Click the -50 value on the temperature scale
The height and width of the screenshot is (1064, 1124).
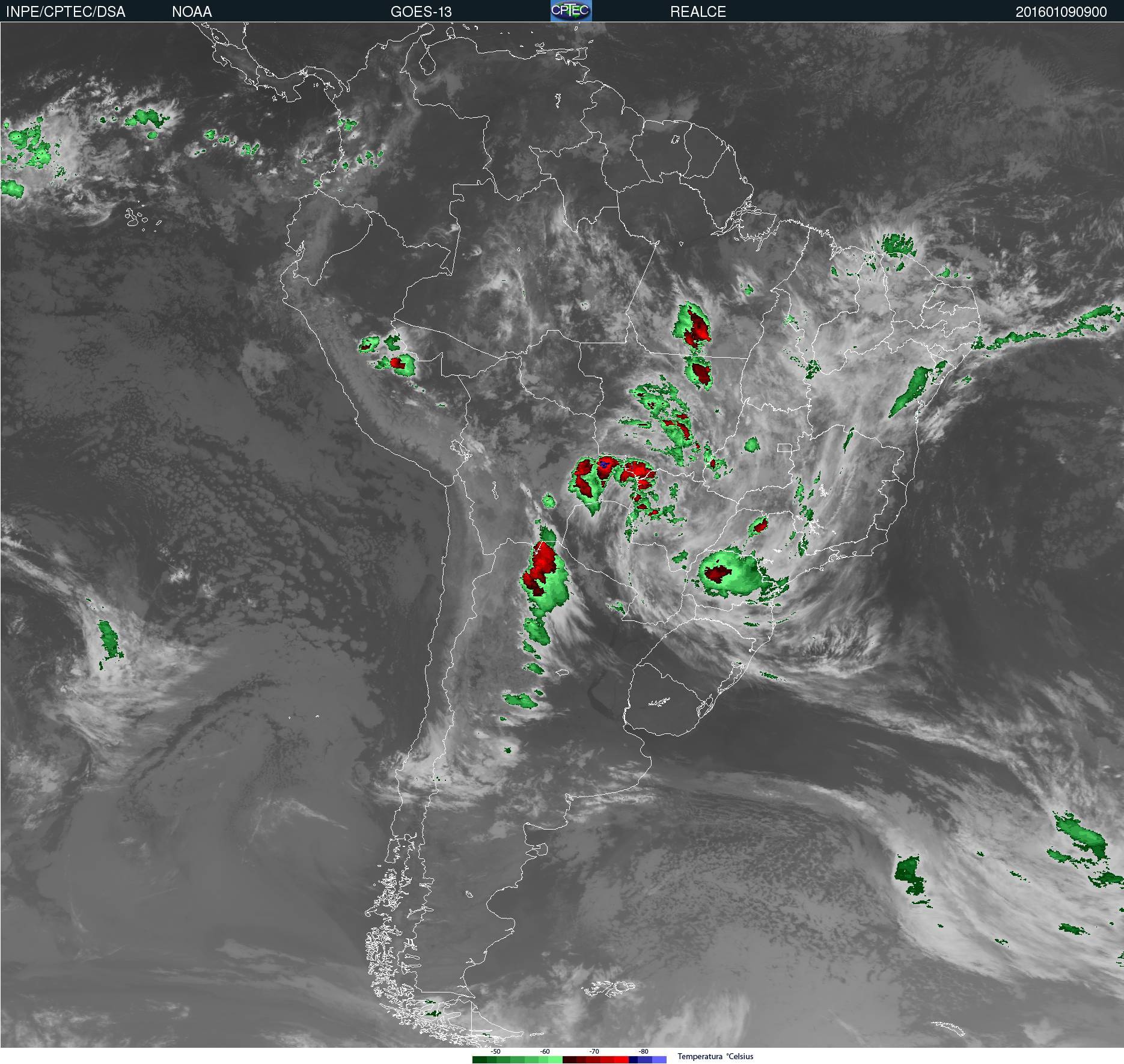[x=495, y=1051]
